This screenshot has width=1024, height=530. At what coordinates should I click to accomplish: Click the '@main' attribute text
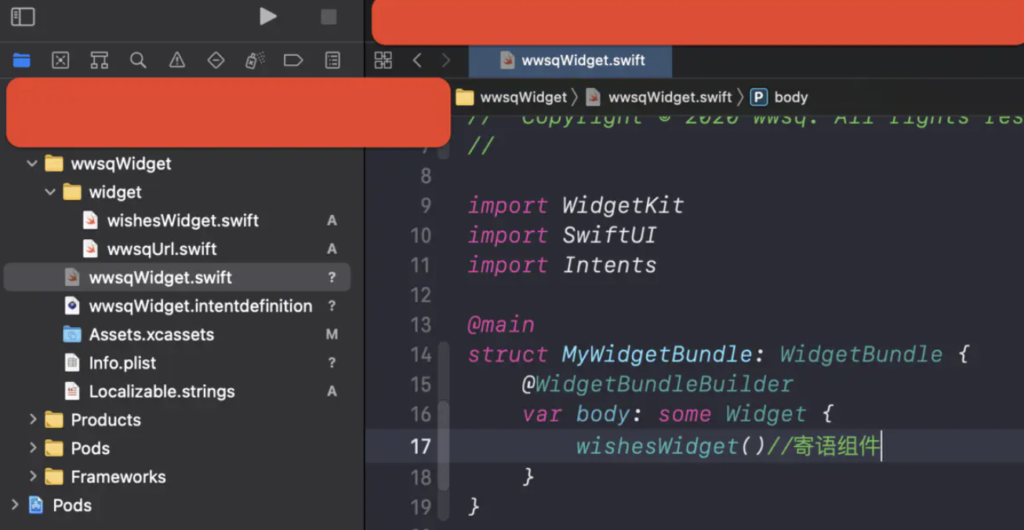pos(501,325)
